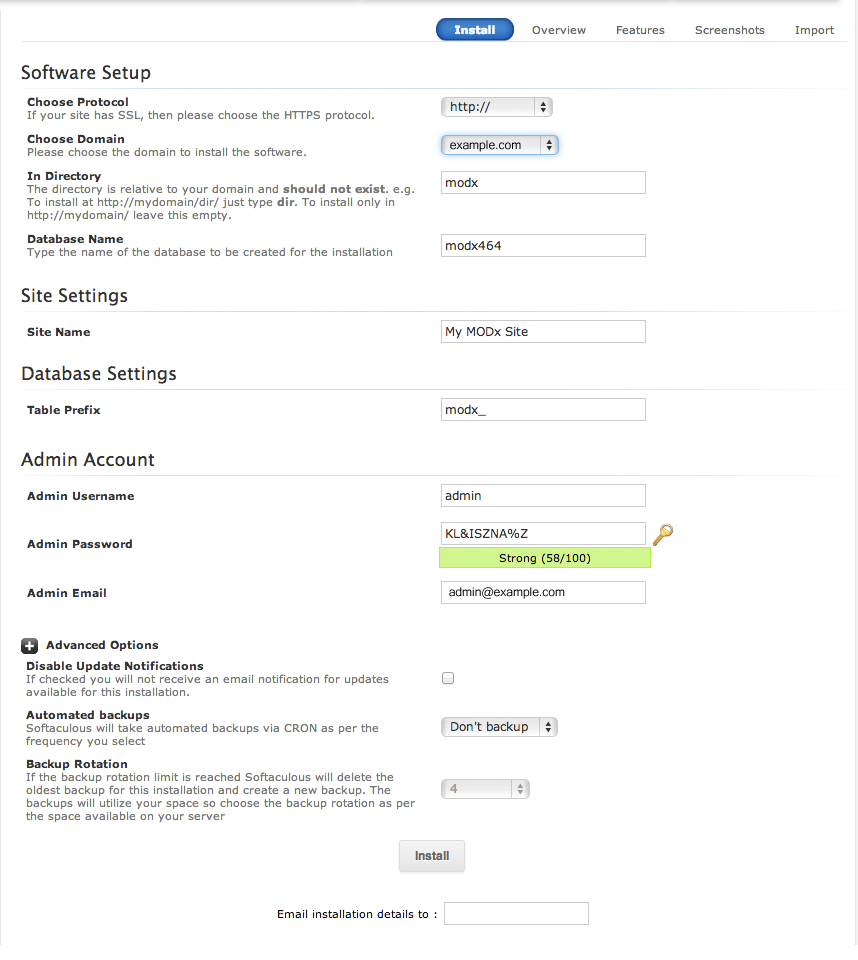Screen dimensions: 858x960
Task: Select the Install tab at top
Action: pos(475,30)
